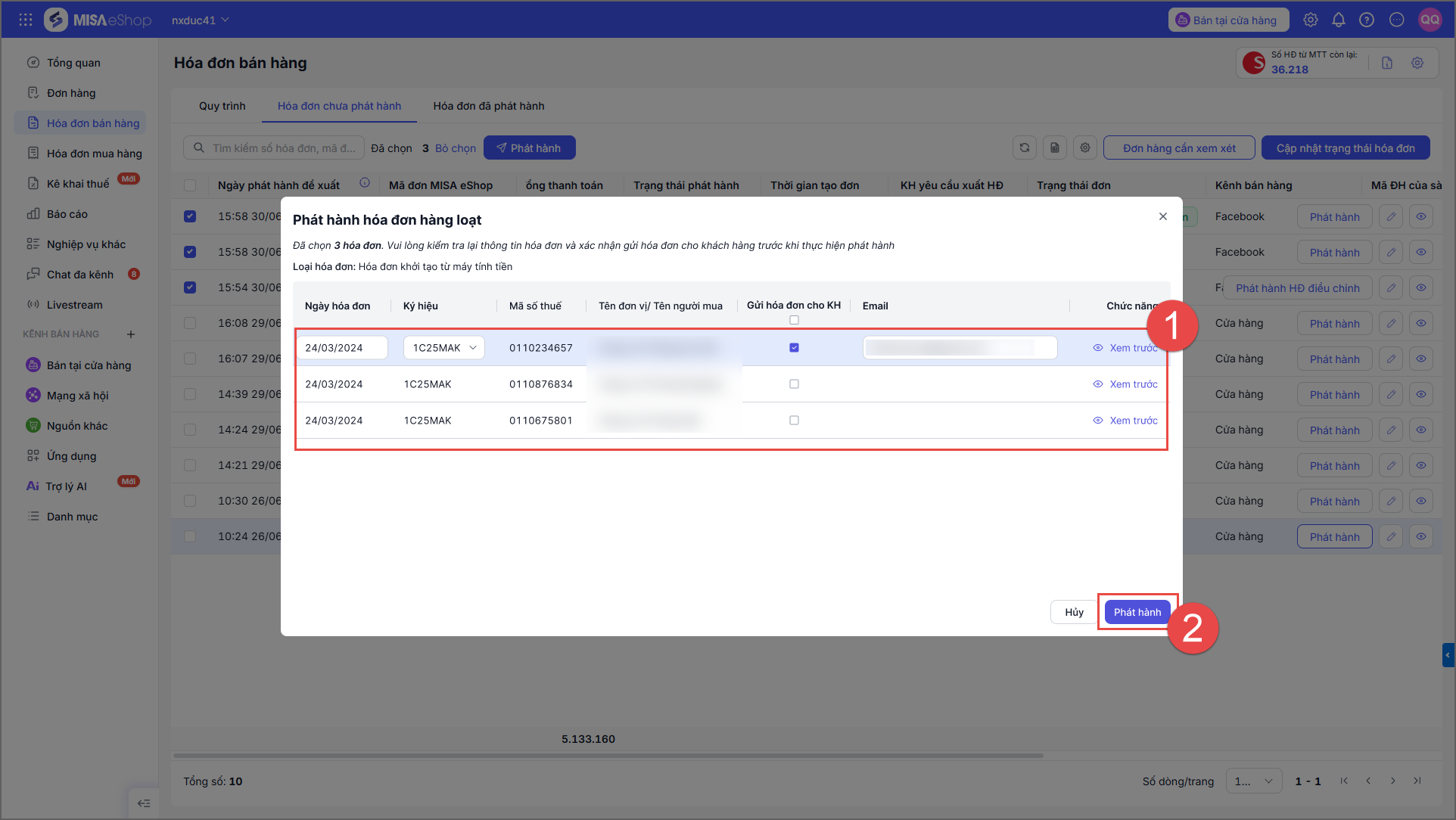The image size is (1456, 820).
Task: Enable send-invoice checkbox for 0110876834
Action: click(x=794, y=384)
